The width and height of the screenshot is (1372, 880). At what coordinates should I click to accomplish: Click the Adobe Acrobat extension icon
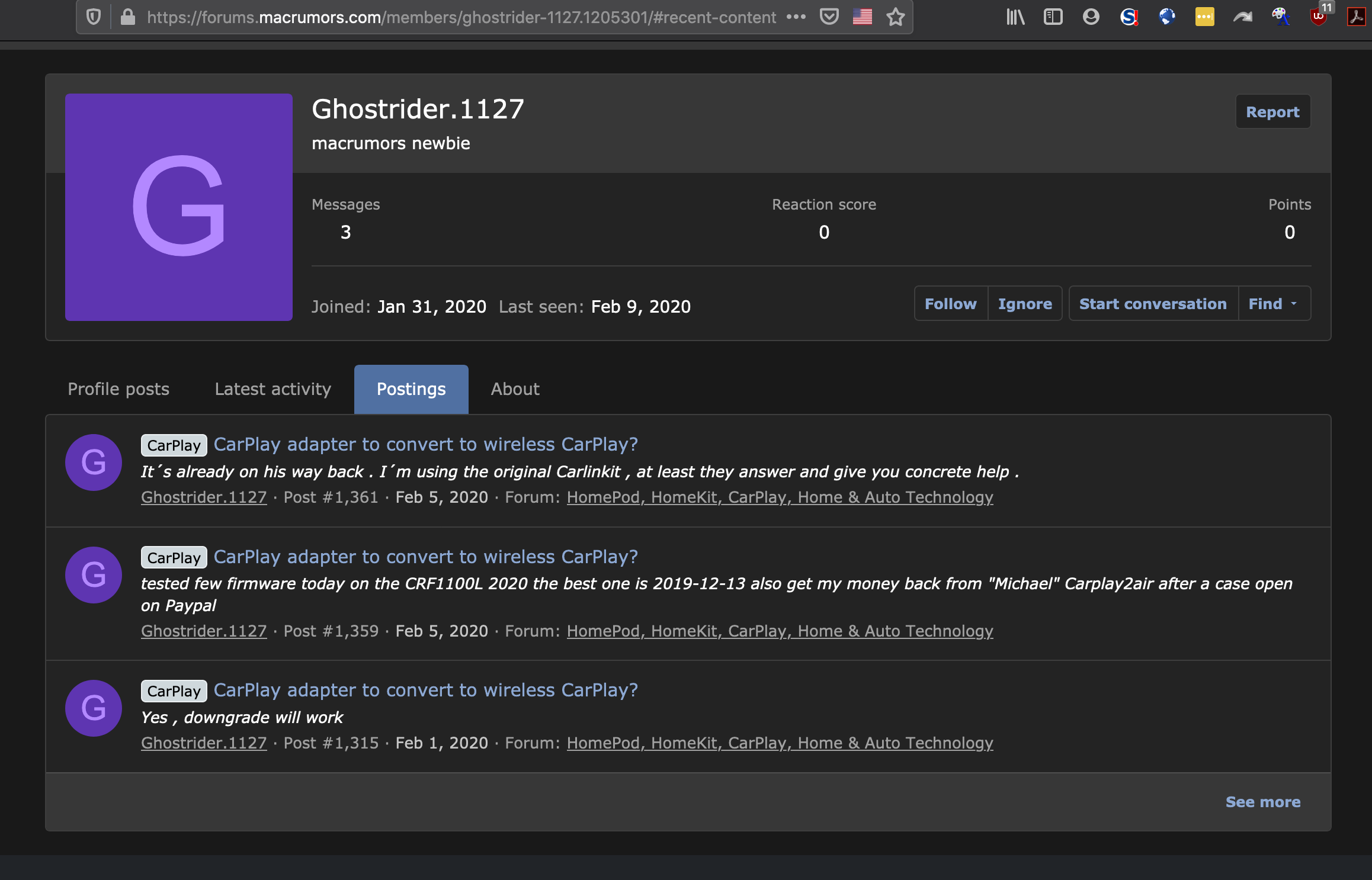click(1356, 17)
